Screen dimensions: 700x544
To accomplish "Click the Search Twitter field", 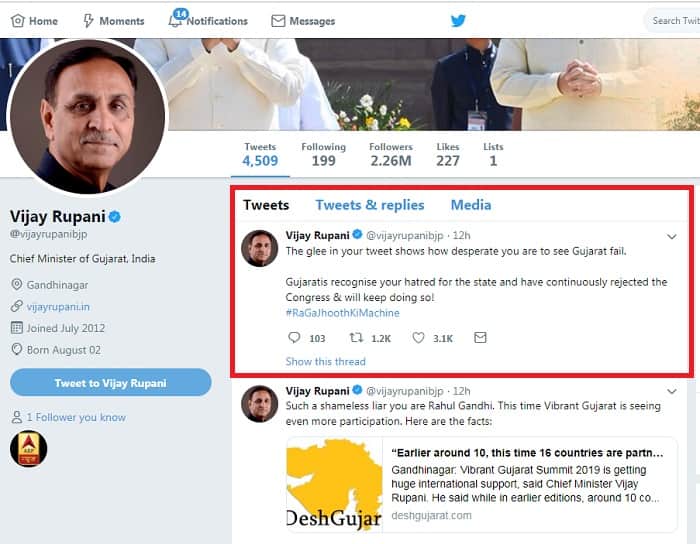I will pos(673,21).
